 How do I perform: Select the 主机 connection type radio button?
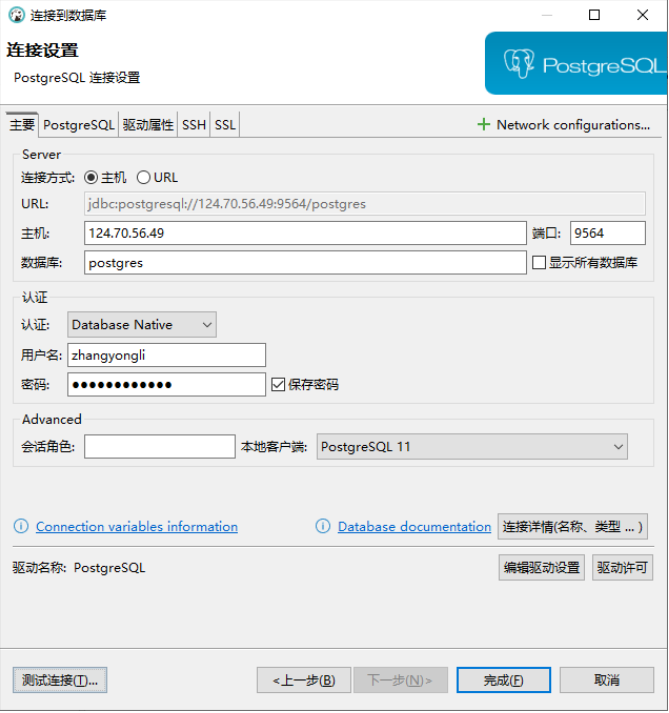(x=91, y=178)
